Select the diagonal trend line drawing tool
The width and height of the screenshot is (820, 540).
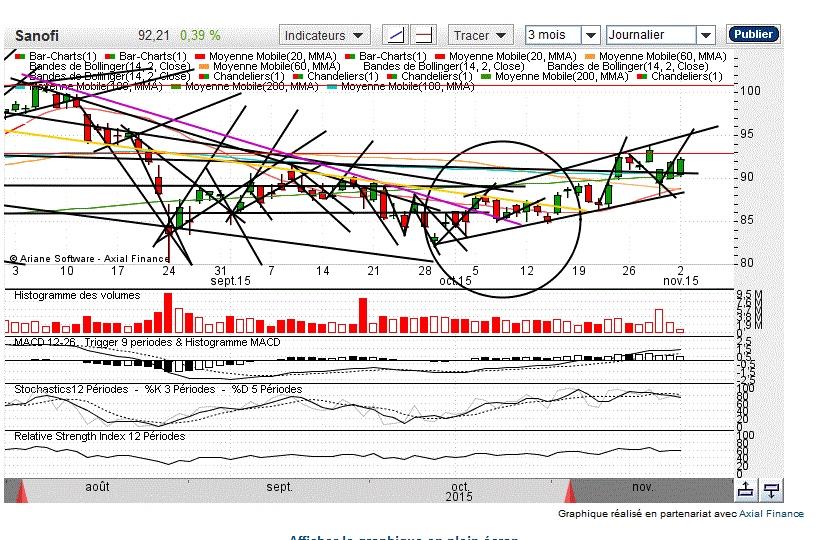coord(396,35)
